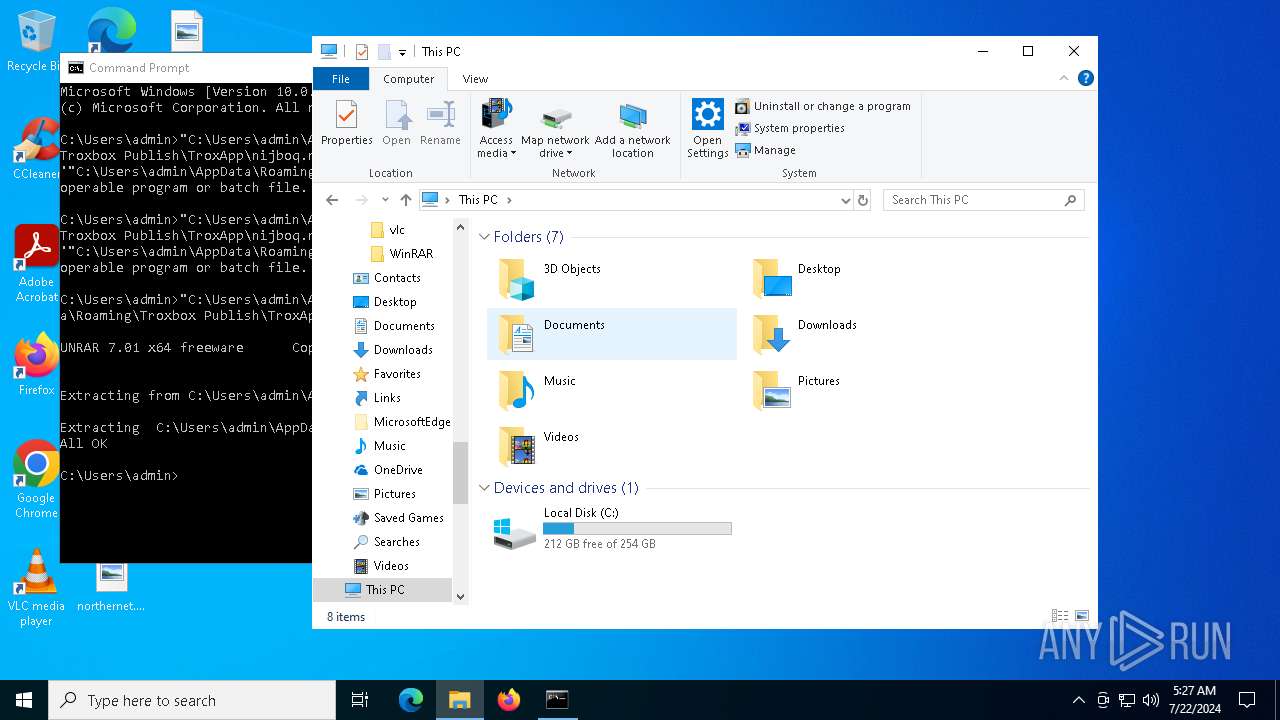The height and width of the screenshot is (720, 1280).
Task: Click the Forward navigation arrow
Action: tap(361, 200)
